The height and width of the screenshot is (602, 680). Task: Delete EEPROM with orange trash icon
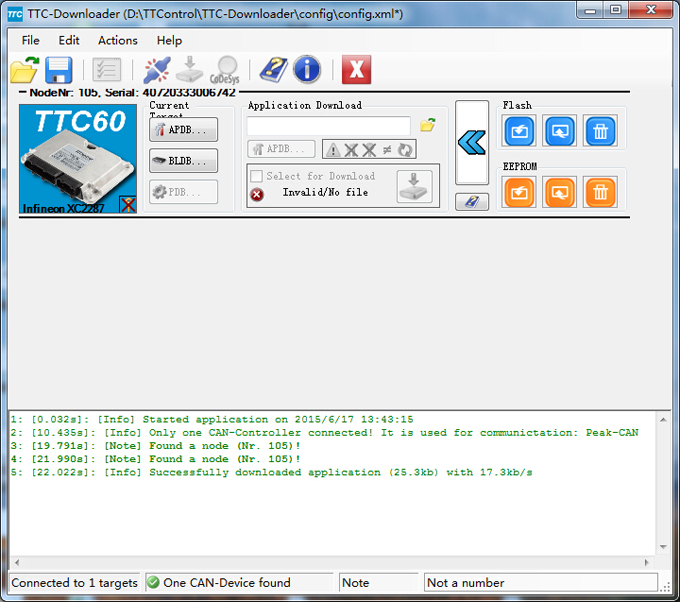click(600, 192)
